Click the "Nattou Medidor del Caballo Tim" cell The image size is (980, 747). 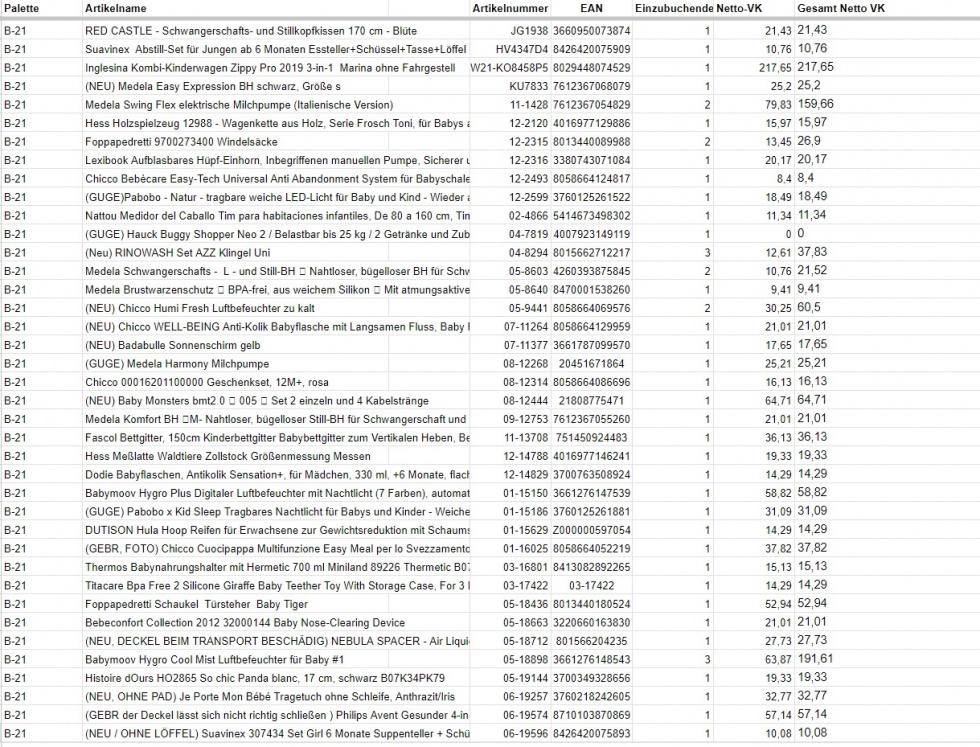[x=278, y=216]
